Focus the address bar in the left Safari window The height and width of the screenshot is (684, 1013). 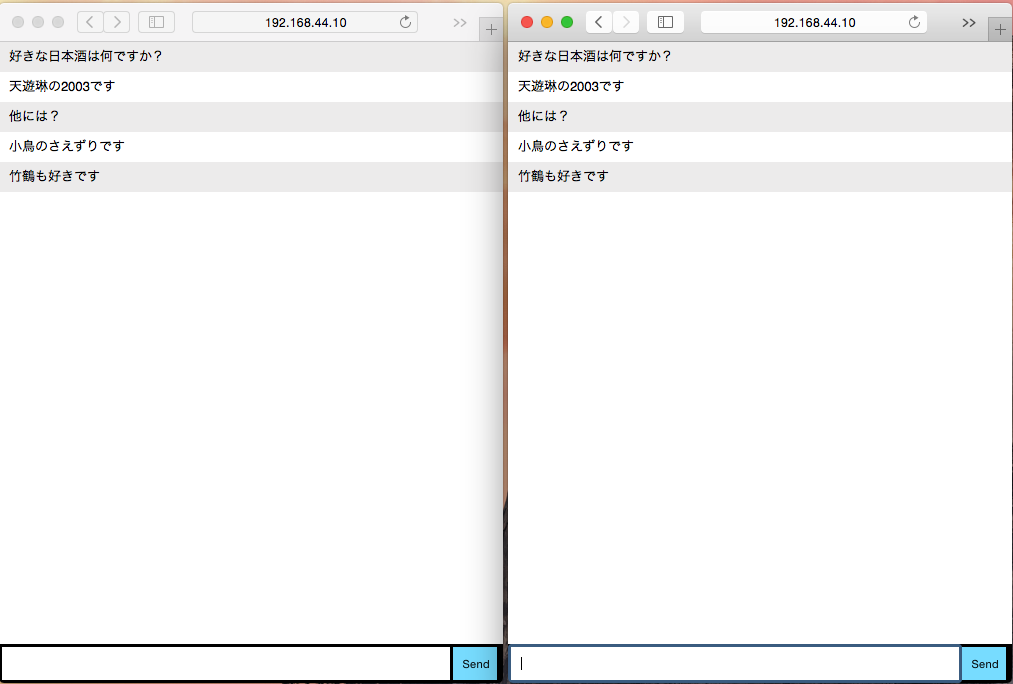pos(305,23)
